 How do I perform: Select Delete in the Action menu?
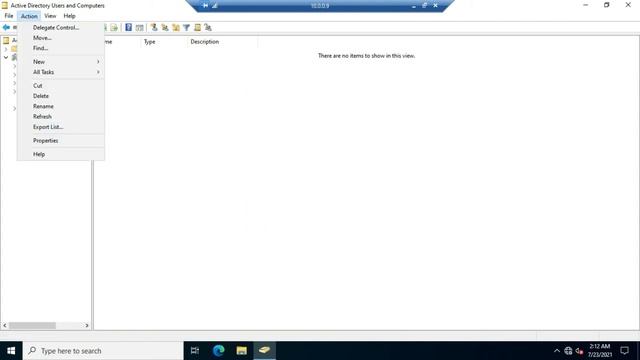61,96
